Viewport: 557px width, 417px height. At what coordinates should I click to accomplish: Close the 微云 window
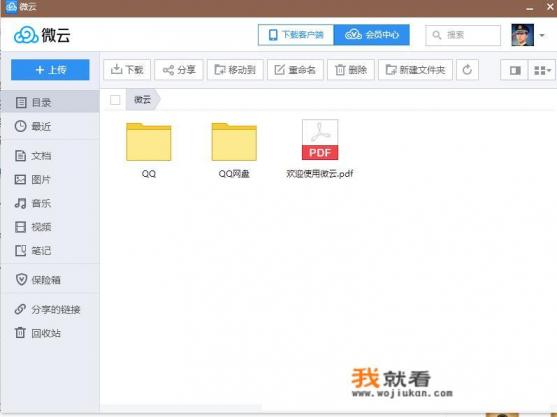[x=551, y=6]
